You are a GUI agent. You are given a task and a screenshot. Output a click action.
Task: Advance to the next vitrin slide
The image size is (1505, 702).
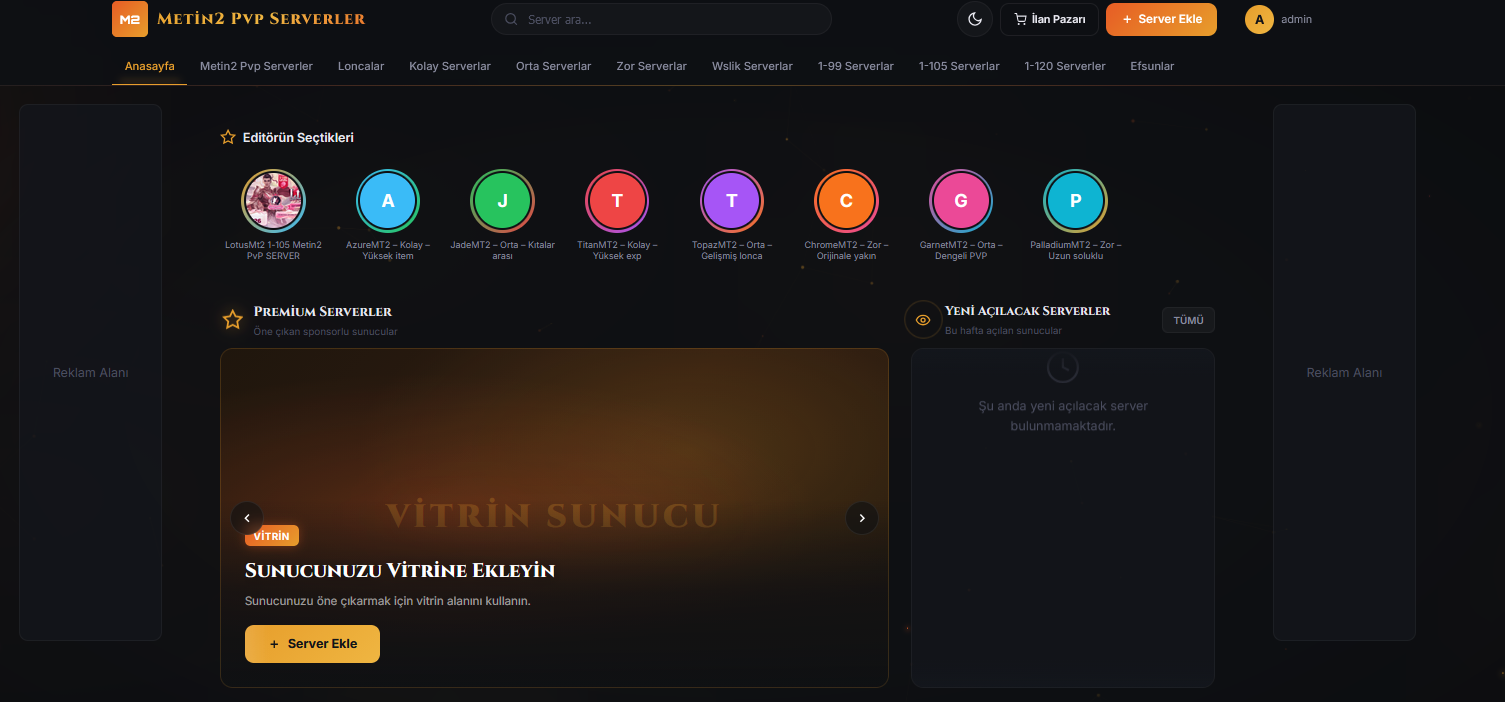(x=862, y=518)
